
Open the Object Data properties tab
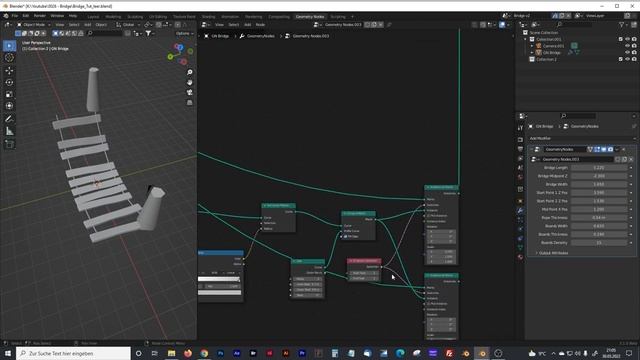[x=520, y=247]
